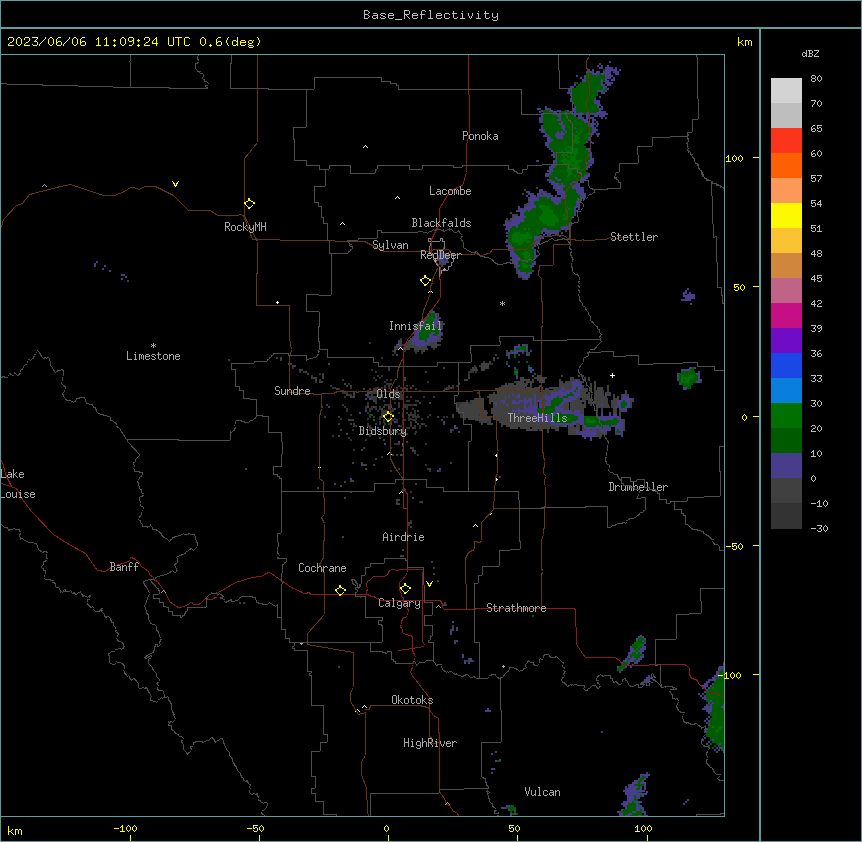Pick the purple 36-39 dBZ legend swatch
Image resolution: width=862 pixels, height=842 pixels.
click(x=786, y=341)
